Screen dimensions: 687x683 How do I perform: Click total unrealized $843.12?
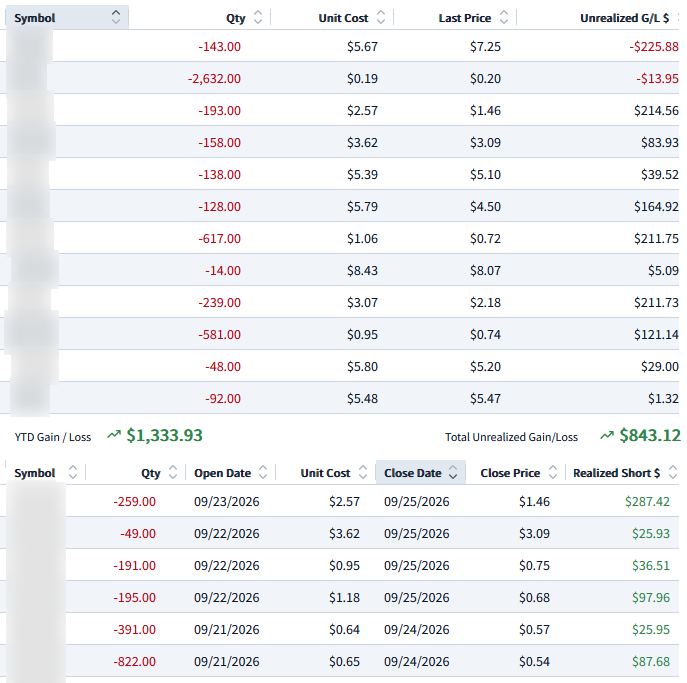pyautogui.click(x=650, y=435)
